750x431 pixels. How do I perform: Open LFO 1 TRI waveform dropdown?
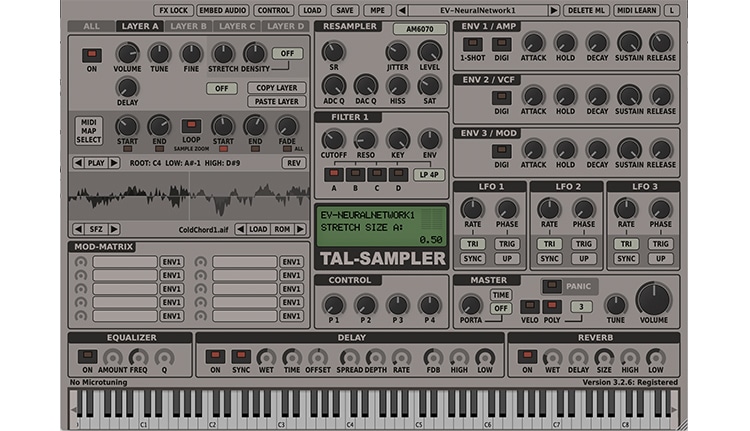(473, 244)
